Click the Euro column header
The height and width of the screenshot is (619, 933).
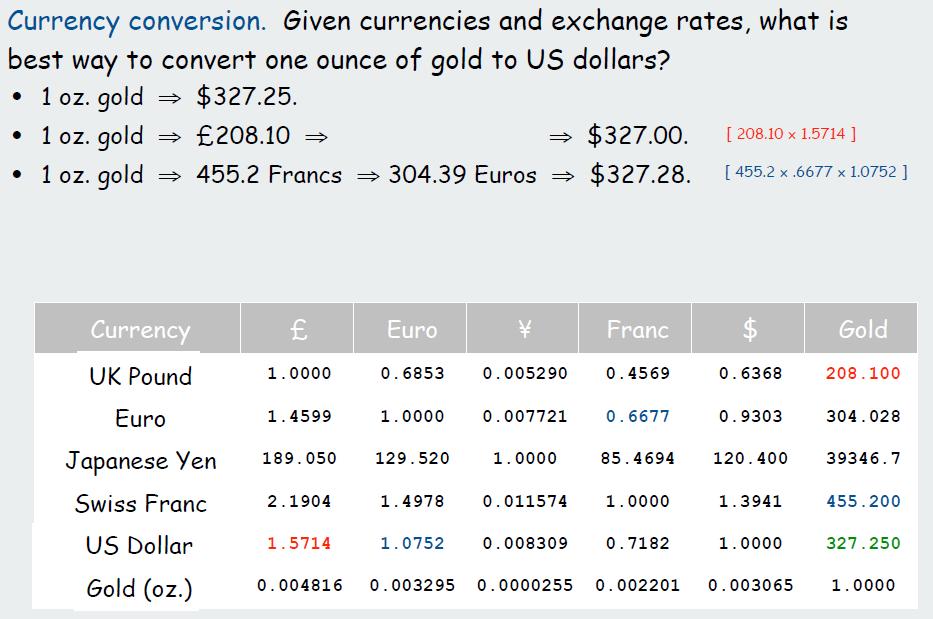(x=410, y=329)
